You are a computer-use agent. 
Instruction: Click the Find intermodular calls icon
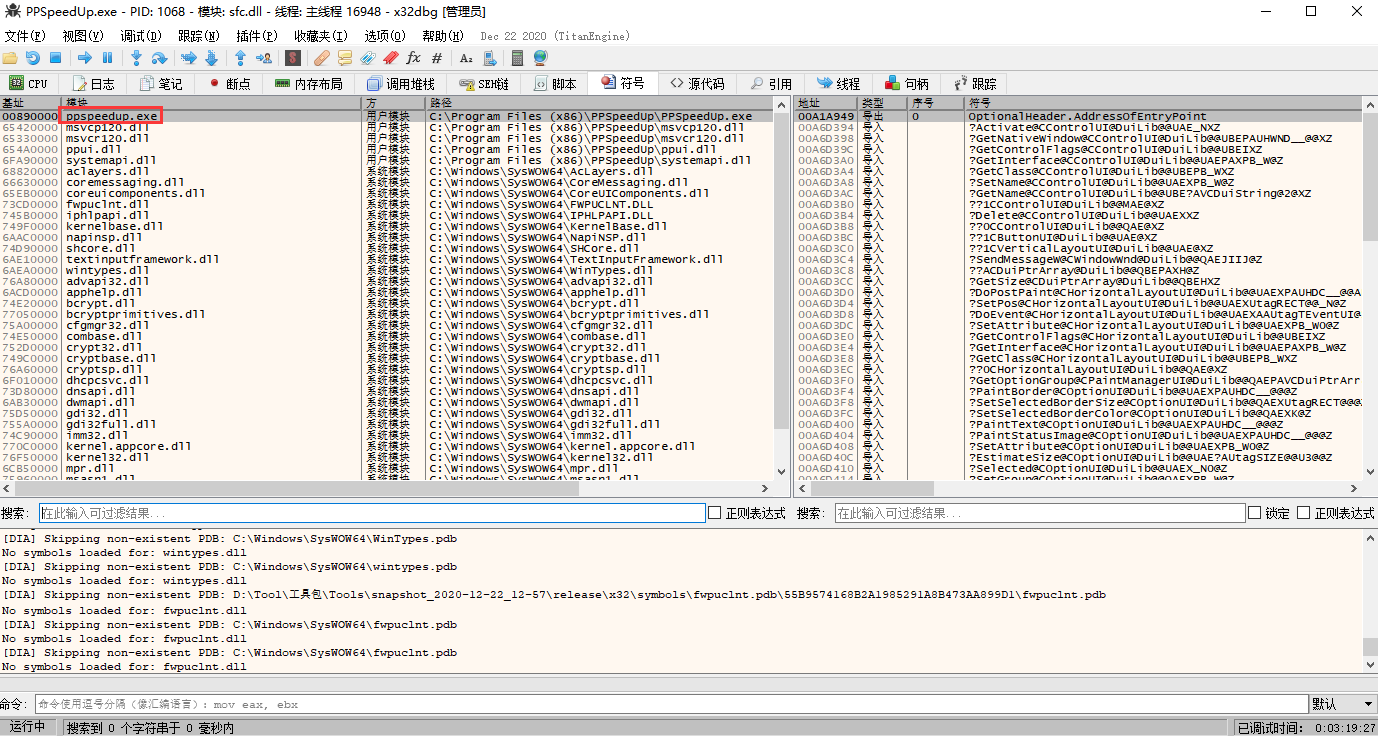pos(489,58)
